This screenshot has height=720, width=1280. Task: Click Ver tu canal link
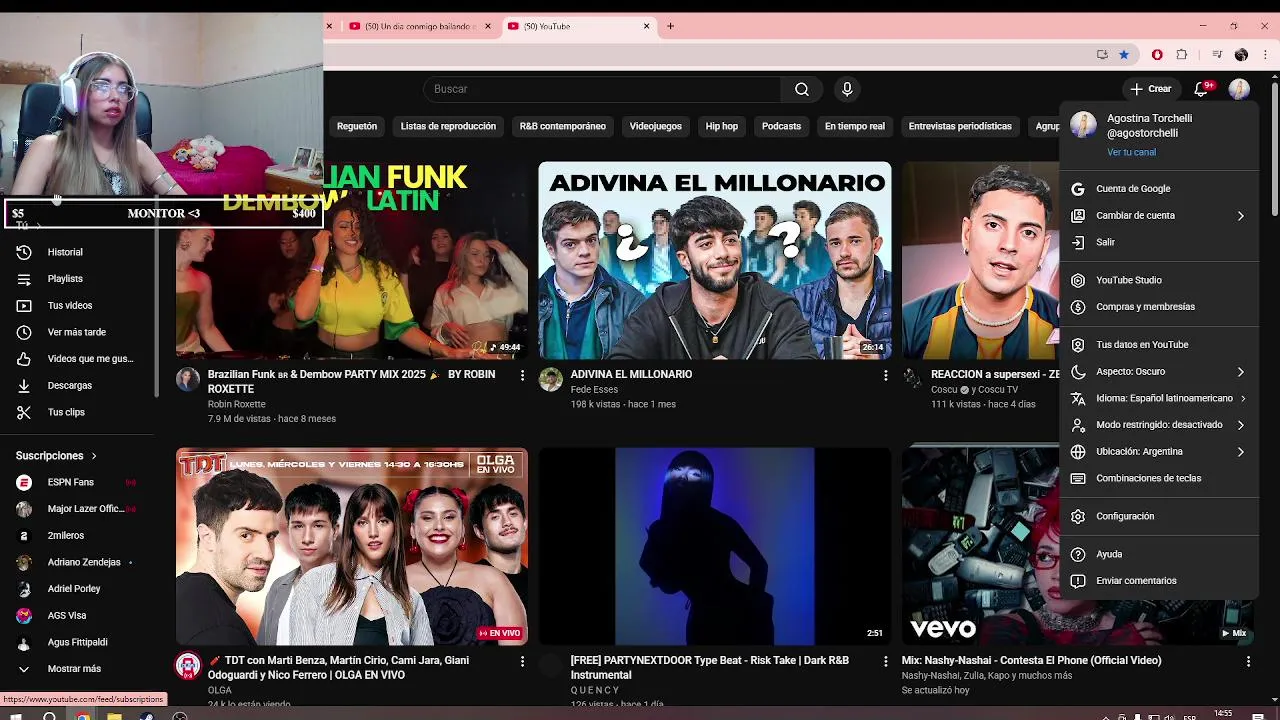click(x=1131, y=152)
